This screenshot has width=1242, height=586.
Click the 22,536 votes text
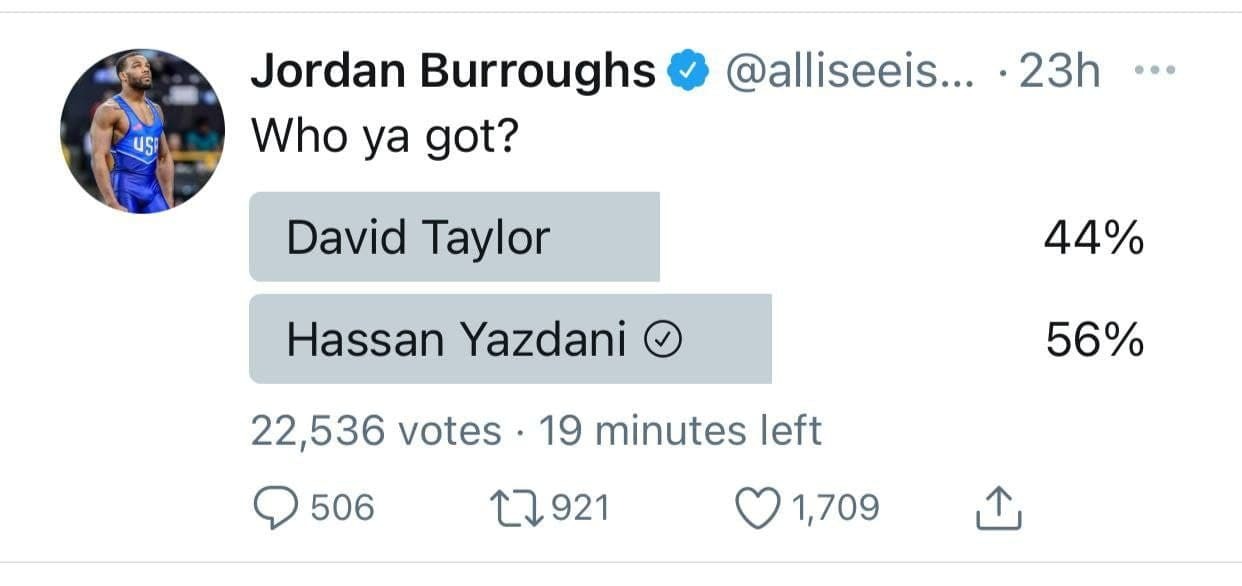(376, 431)
